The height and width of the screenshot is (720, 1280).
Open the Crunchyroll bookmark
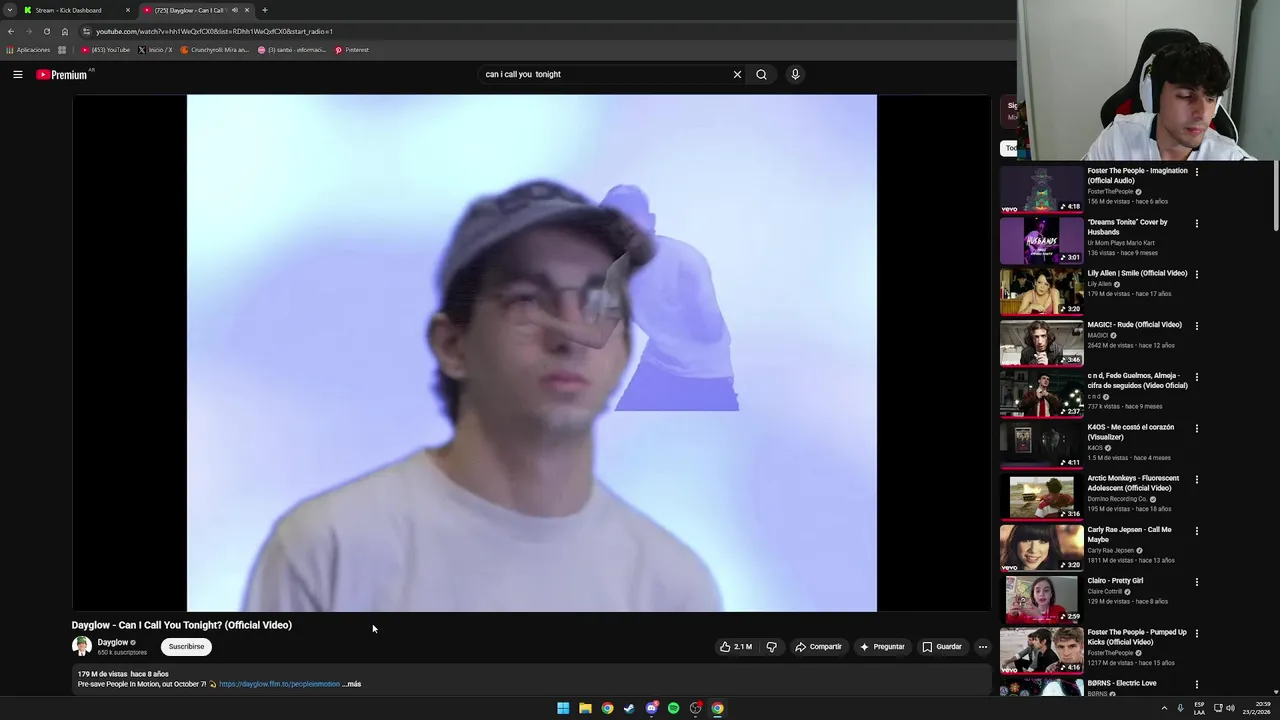coord(215,50)
